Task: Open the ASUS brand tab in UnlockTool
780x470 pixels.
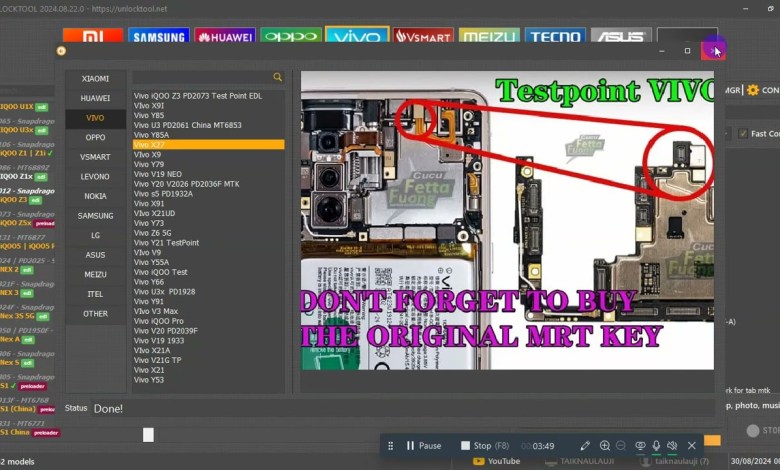Action: point(621,35)
